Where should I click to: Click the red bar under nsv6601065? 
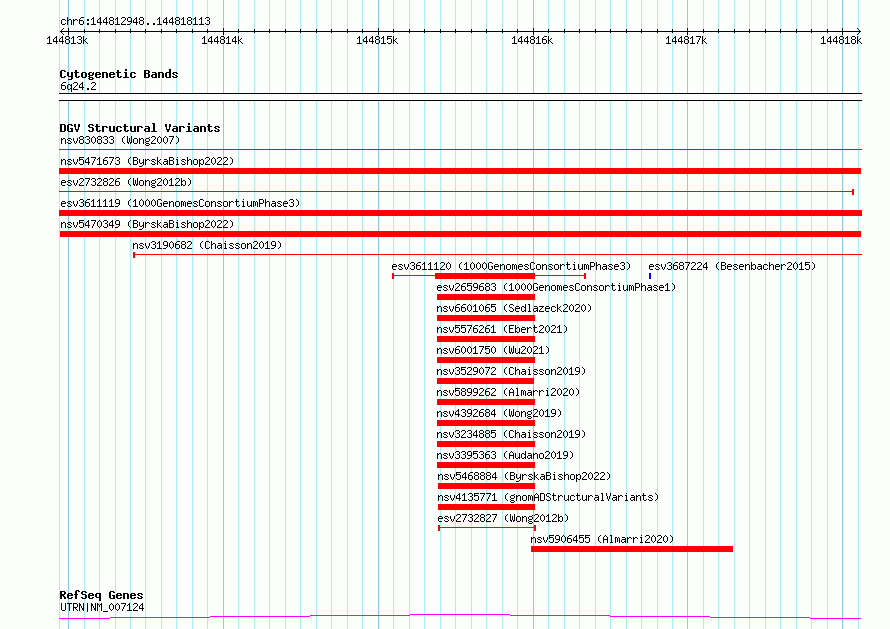(485, 318)
